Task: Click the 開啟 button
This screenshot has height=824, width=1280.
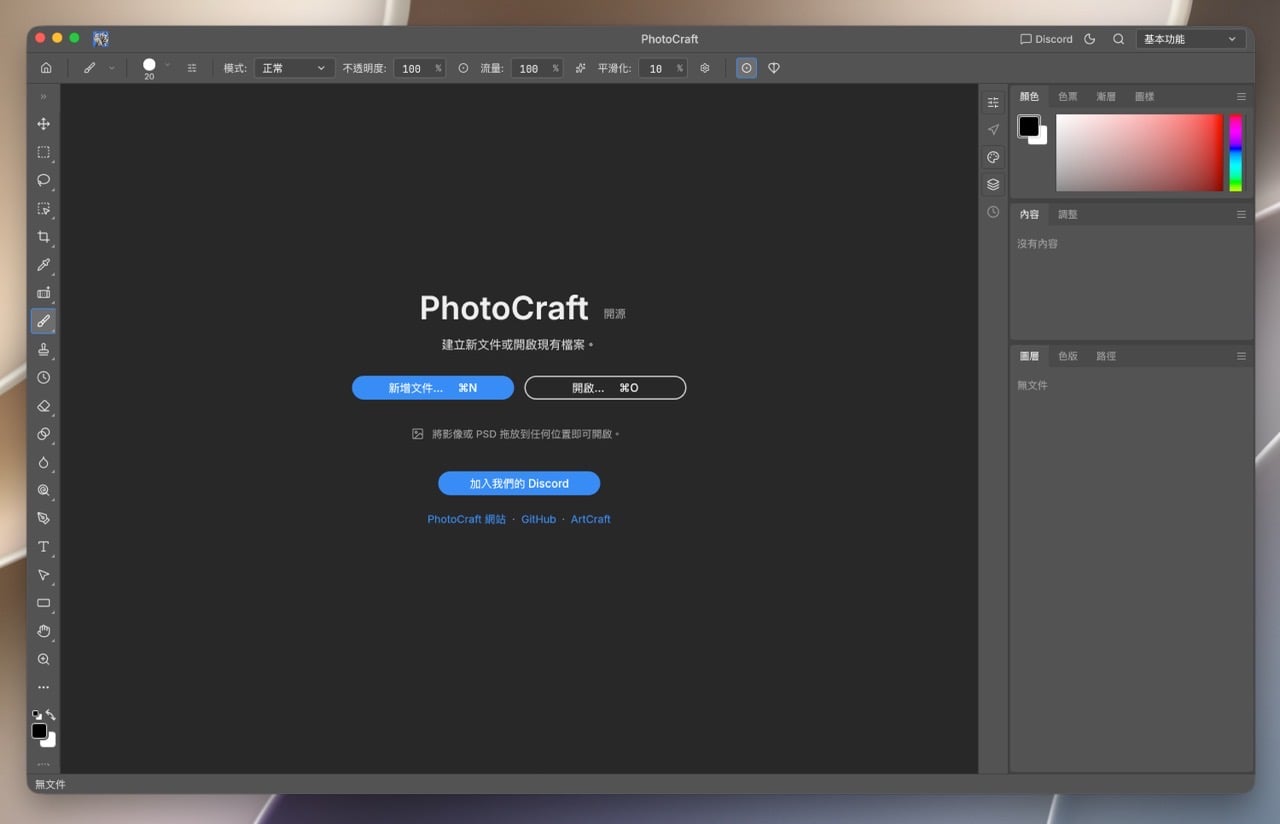Action: point(605,388)
